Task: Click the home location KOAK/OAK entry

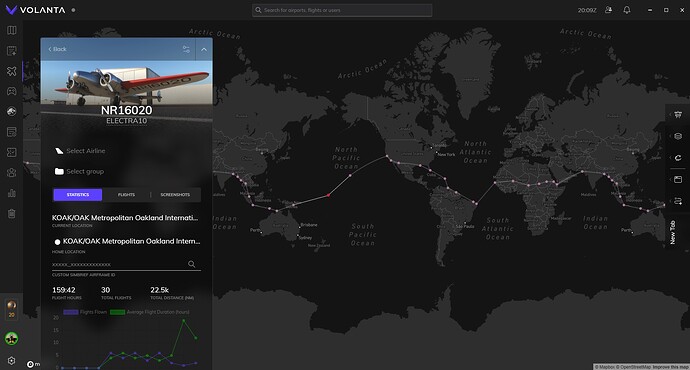Action: (127, 241)
